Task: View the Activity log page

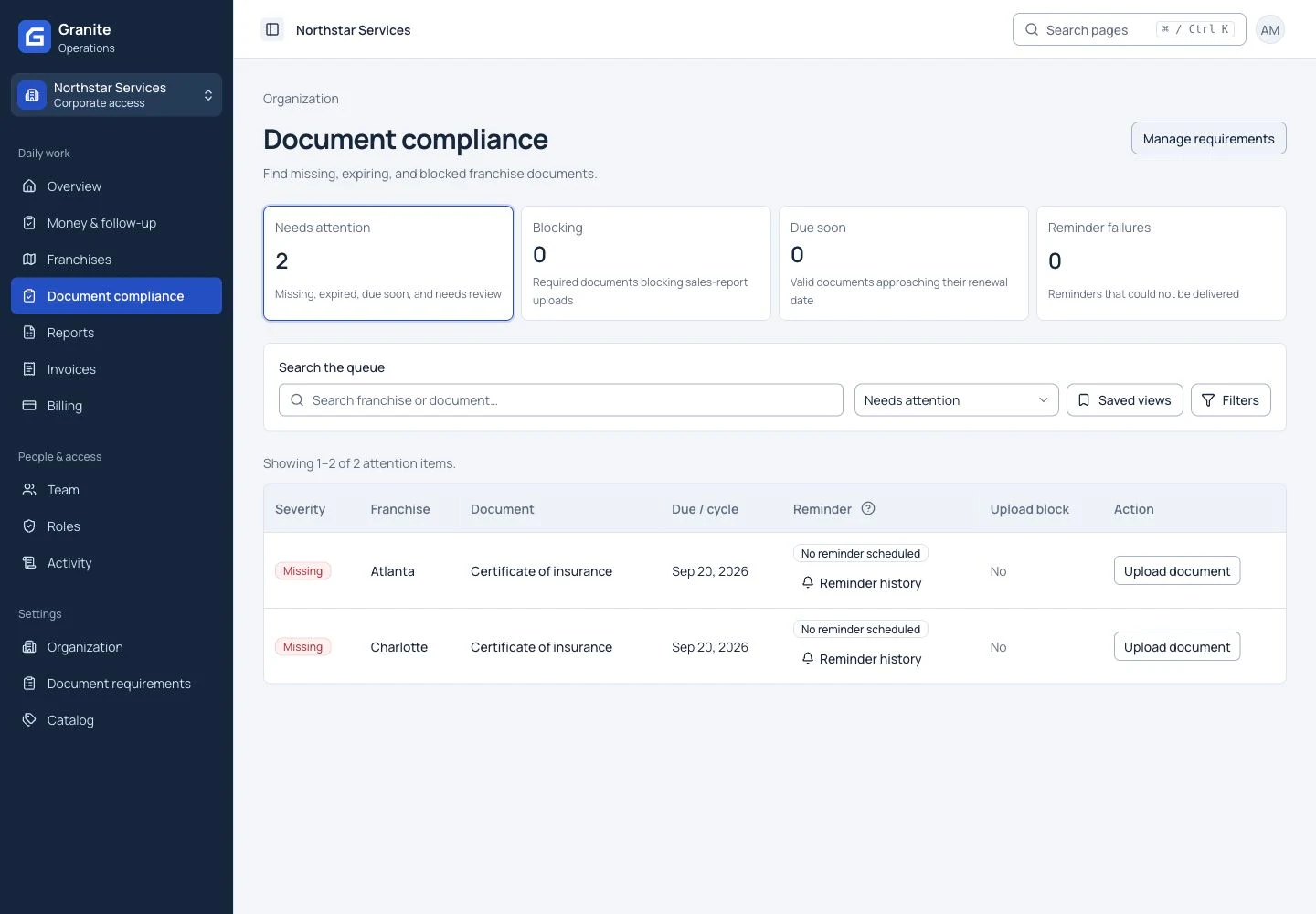Action: [116, 563]
